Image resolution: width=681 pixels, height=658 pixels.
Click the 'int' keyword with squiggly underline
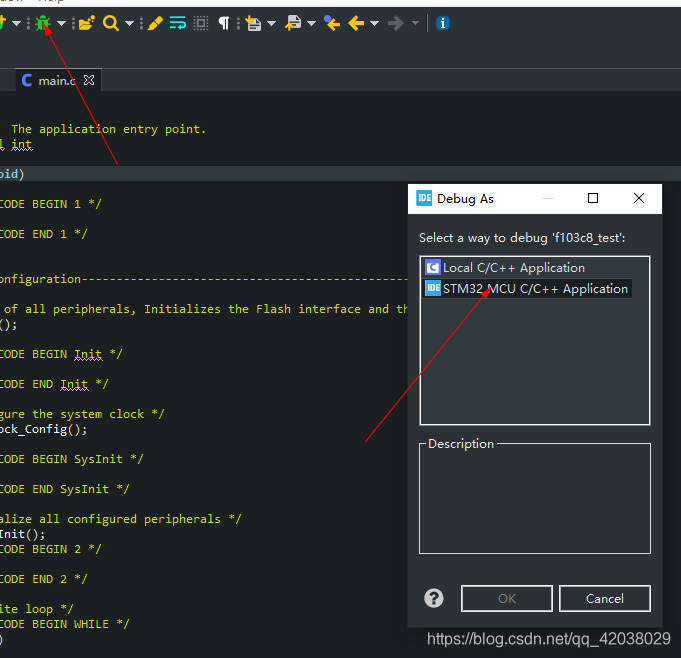22,144
